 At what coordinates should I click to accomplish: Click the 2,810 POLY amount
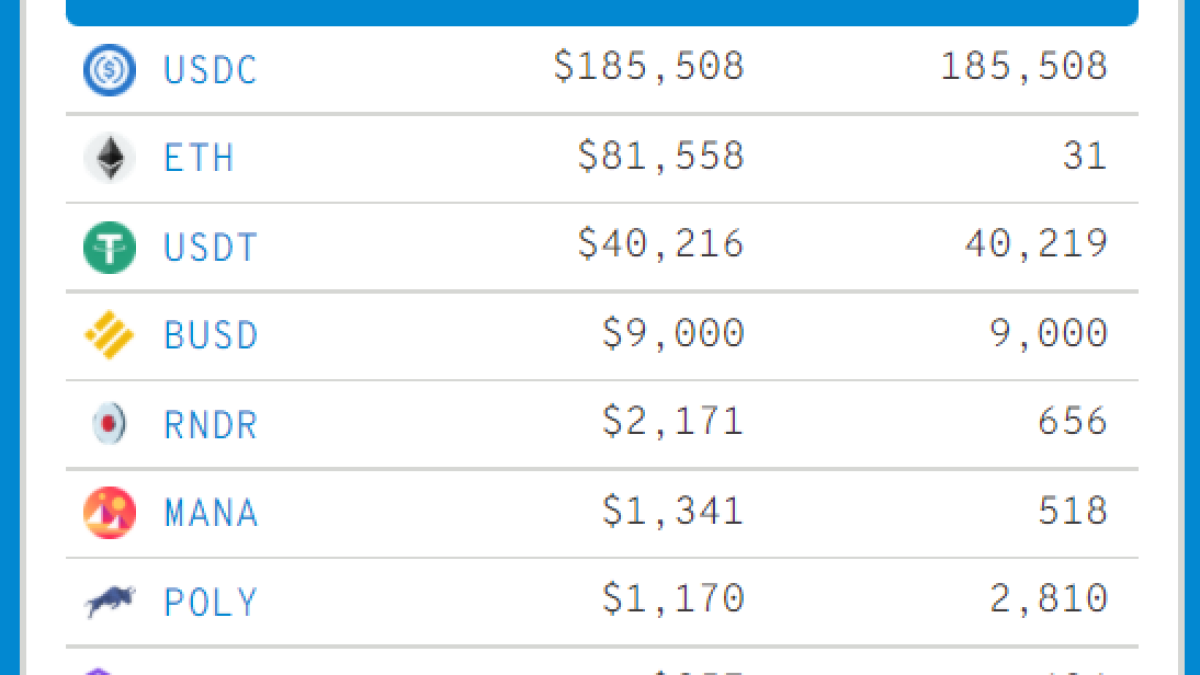[1048, 599]
